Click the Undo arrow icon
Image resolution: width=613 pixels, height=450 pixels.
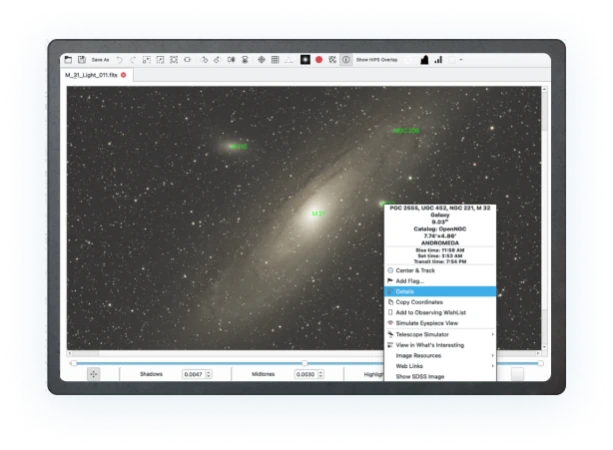120,60
